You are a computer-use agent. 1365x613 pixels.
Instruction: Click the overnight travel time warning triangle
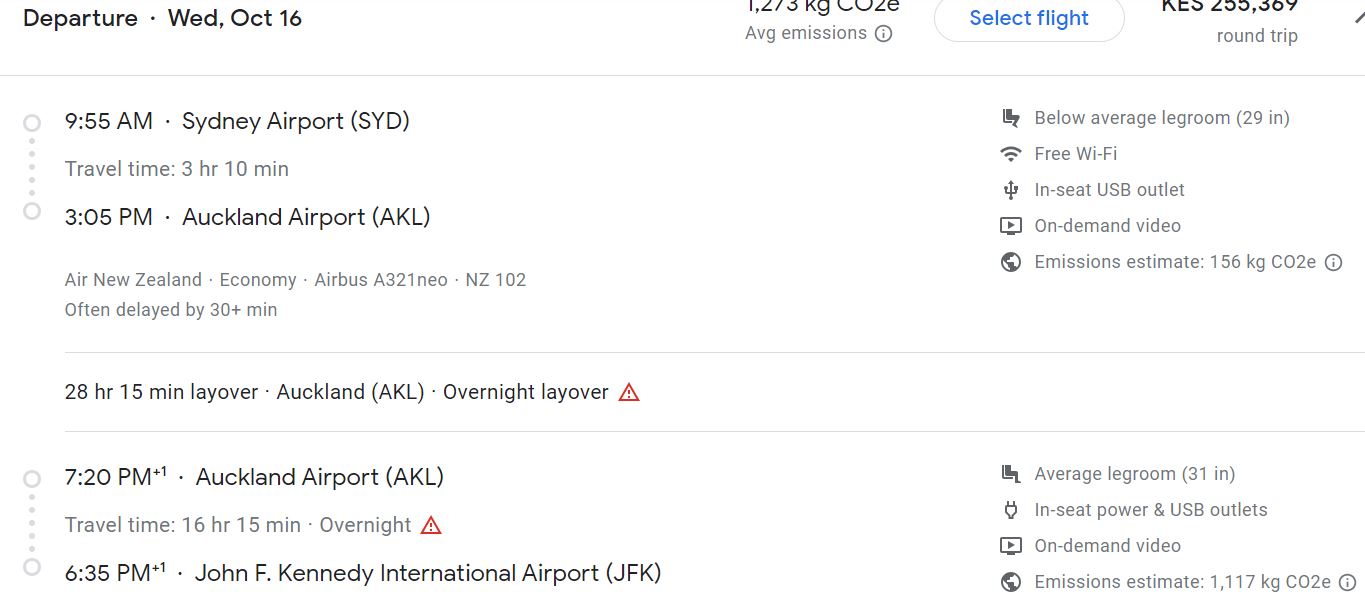(x=431, y=524)
